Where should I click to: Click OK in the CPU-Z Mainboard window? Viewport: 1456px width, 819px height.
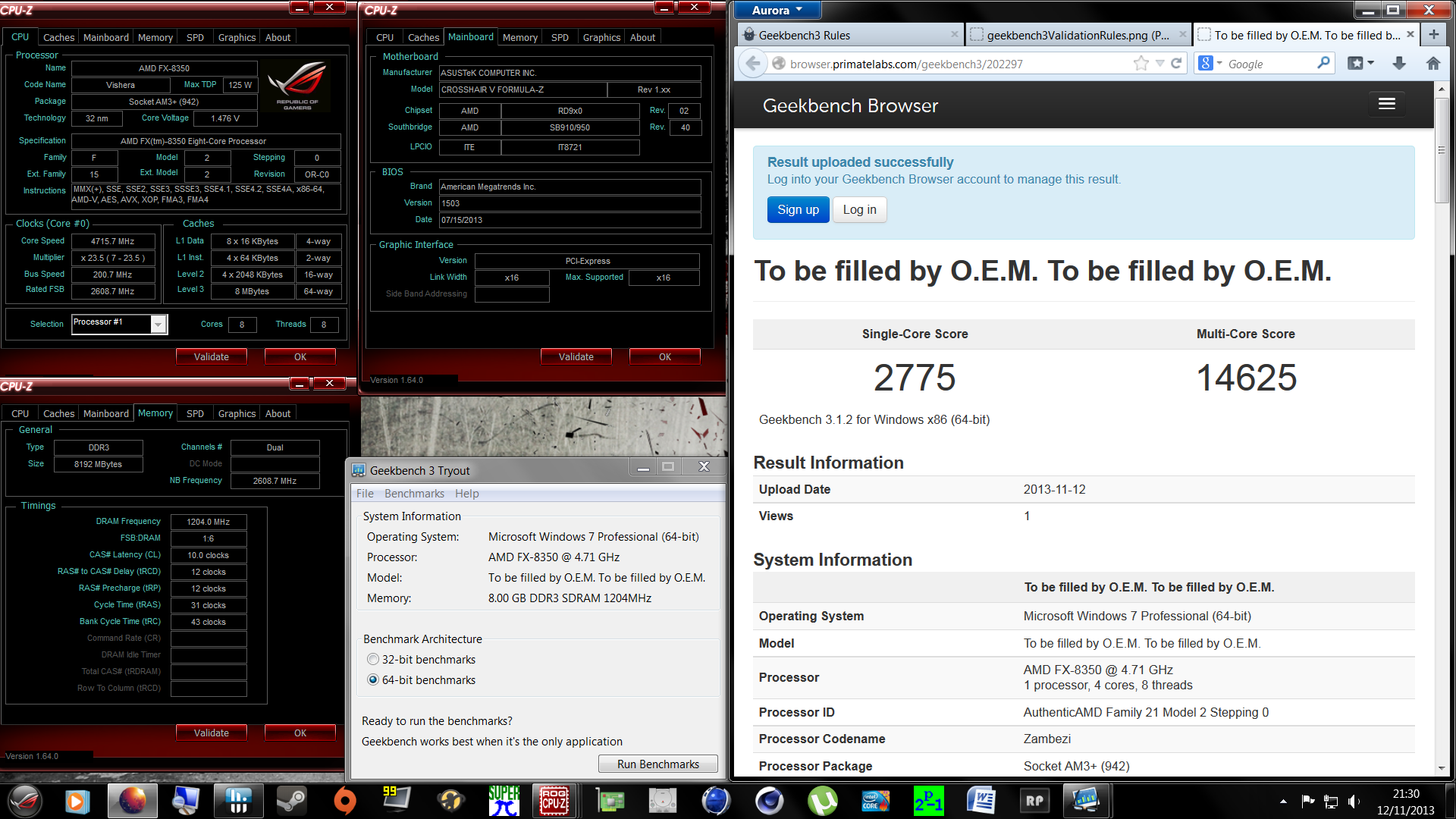tap(664, 356)
